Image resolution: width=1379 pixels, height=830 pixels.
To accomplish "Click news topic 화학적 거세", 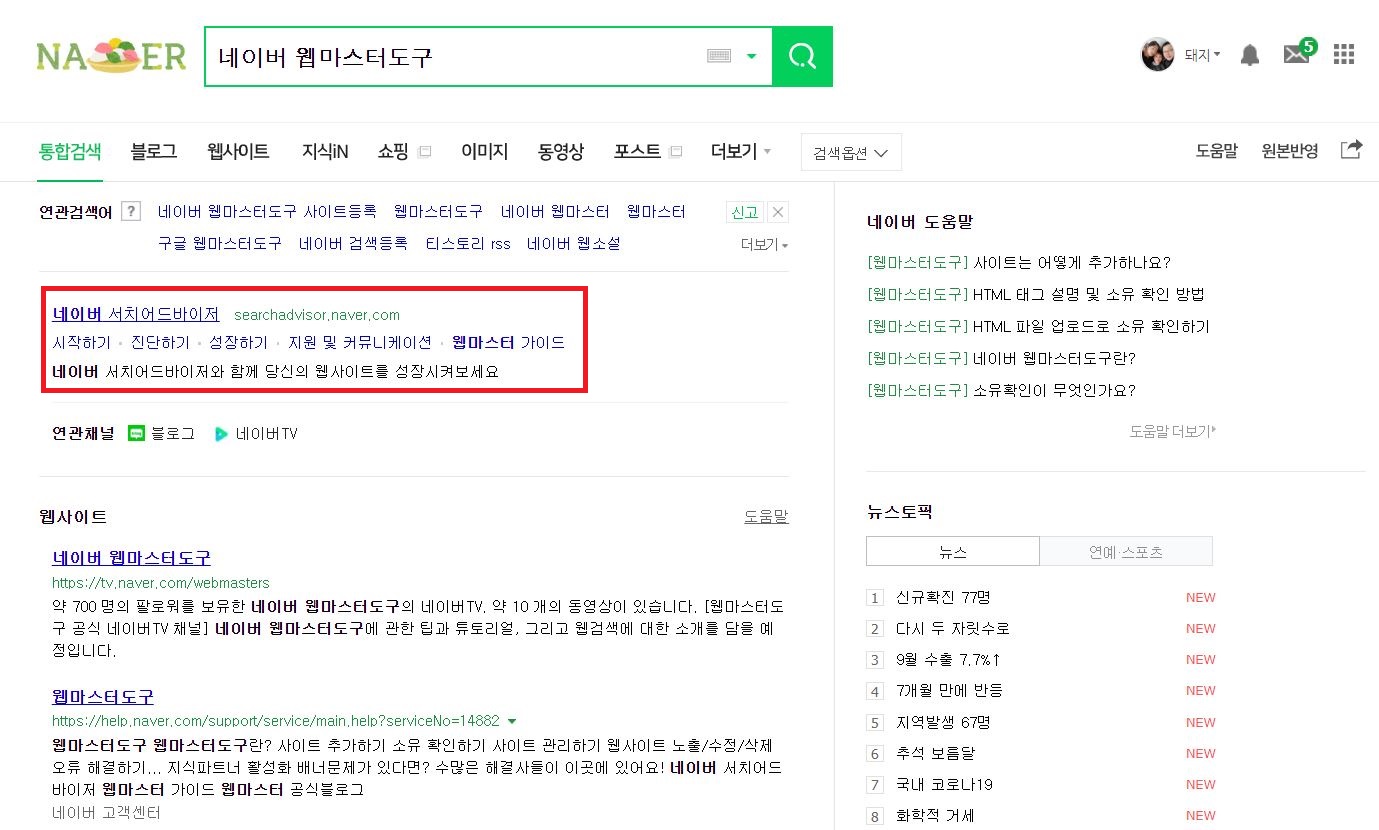I will (x=935, y=815).
